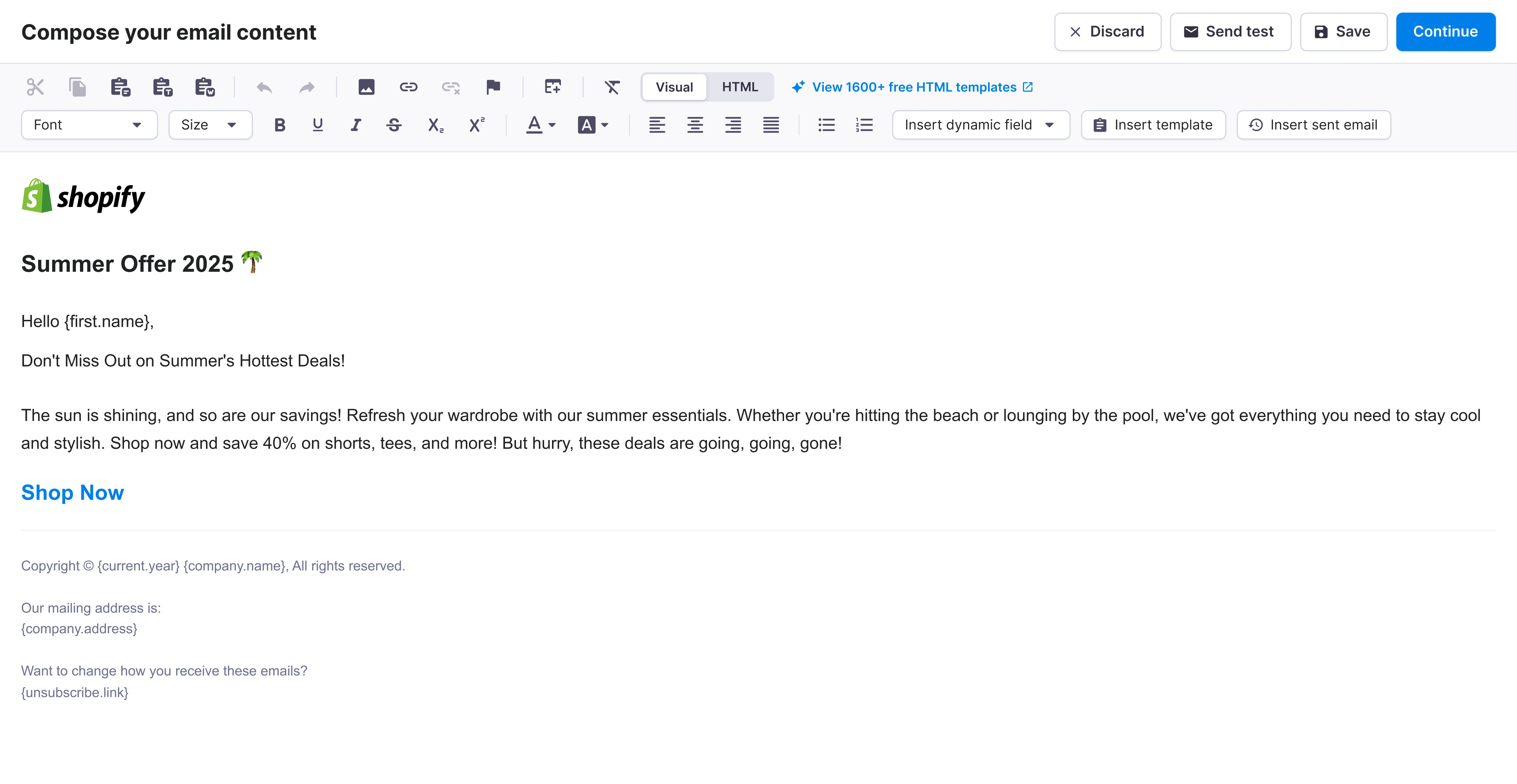
Task: Click the Copy icon in toolbar
Action: (78, 87)
